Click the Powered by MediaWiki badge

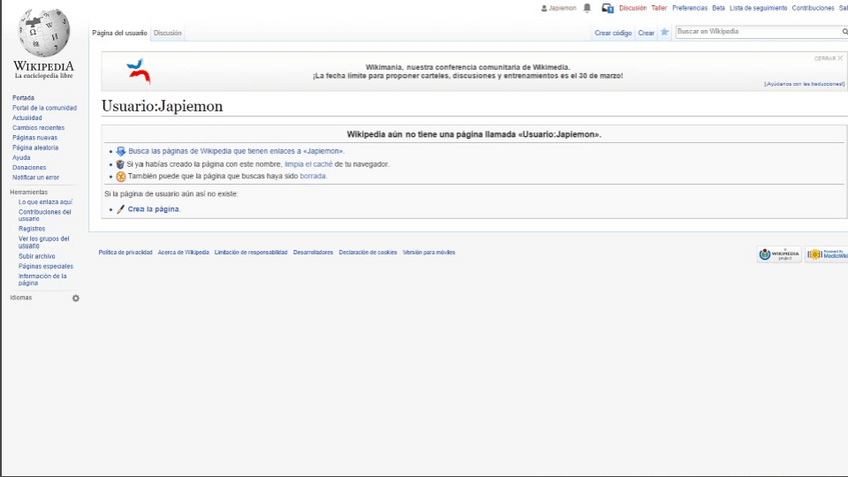(x=826, y=255)
